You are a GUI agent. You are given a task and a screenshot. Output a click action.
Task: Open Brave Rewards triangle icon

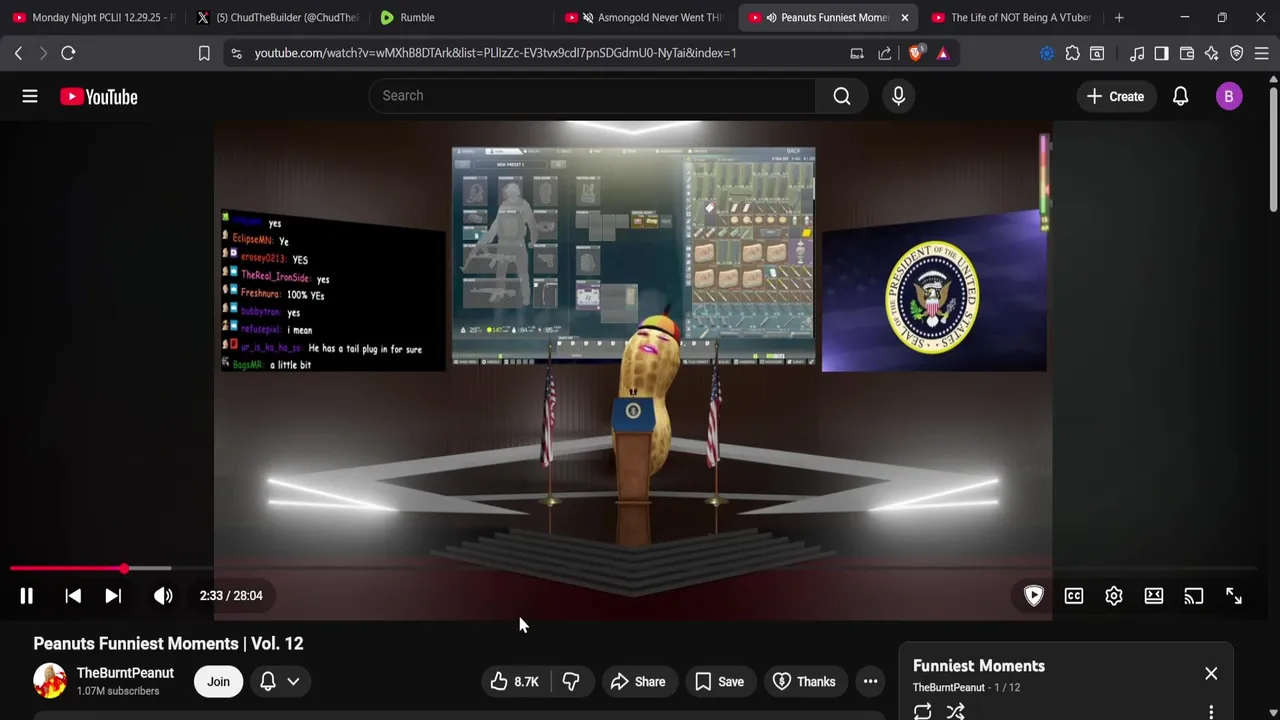pyautogui.click(x=943, y=53)
